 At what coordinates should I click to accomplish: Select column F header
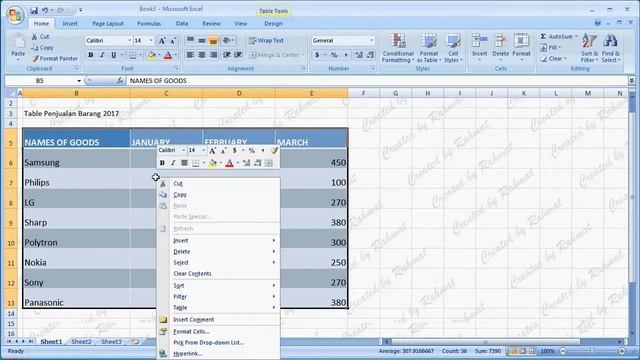pyautogui.click(x=363, y=93)
